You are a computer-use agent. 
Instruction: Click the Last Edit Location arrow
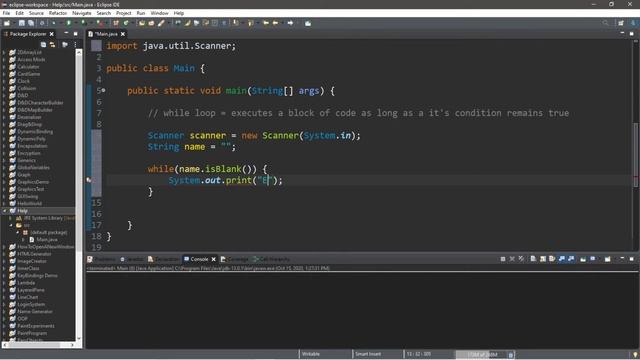[x=266, y=23]
